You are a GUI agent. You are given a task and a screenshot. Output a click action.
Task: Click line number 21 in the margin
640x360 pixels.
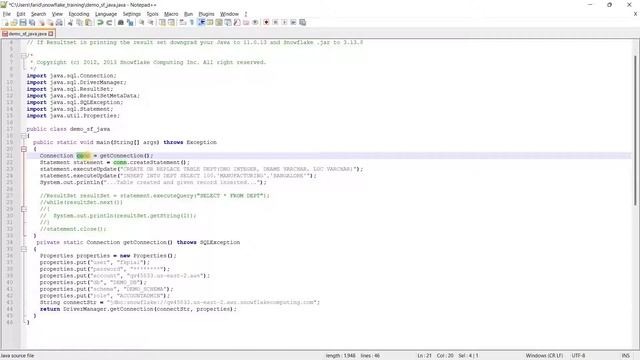10,156
